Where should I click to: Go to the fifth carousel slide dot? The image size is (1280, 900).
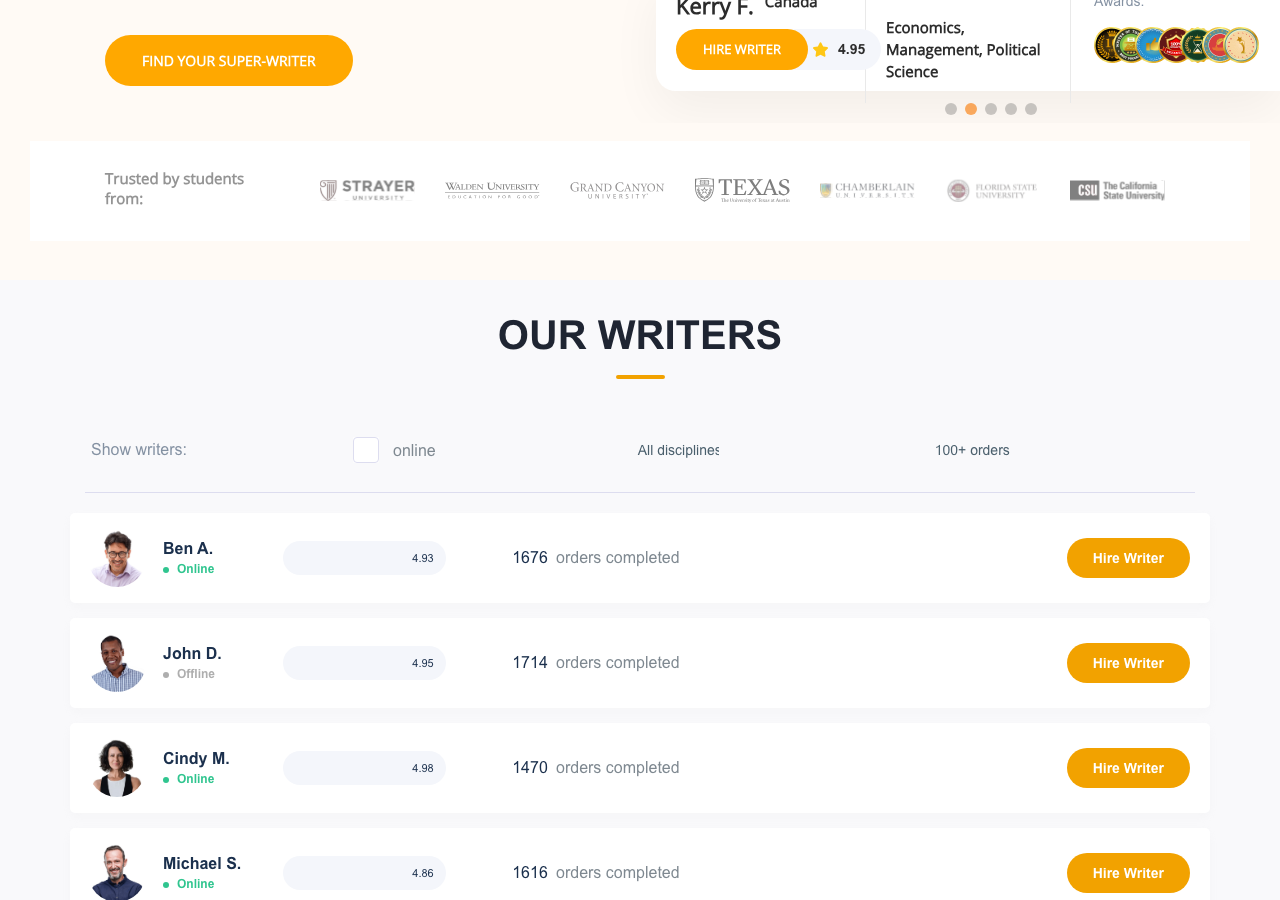coord(1031,109)
